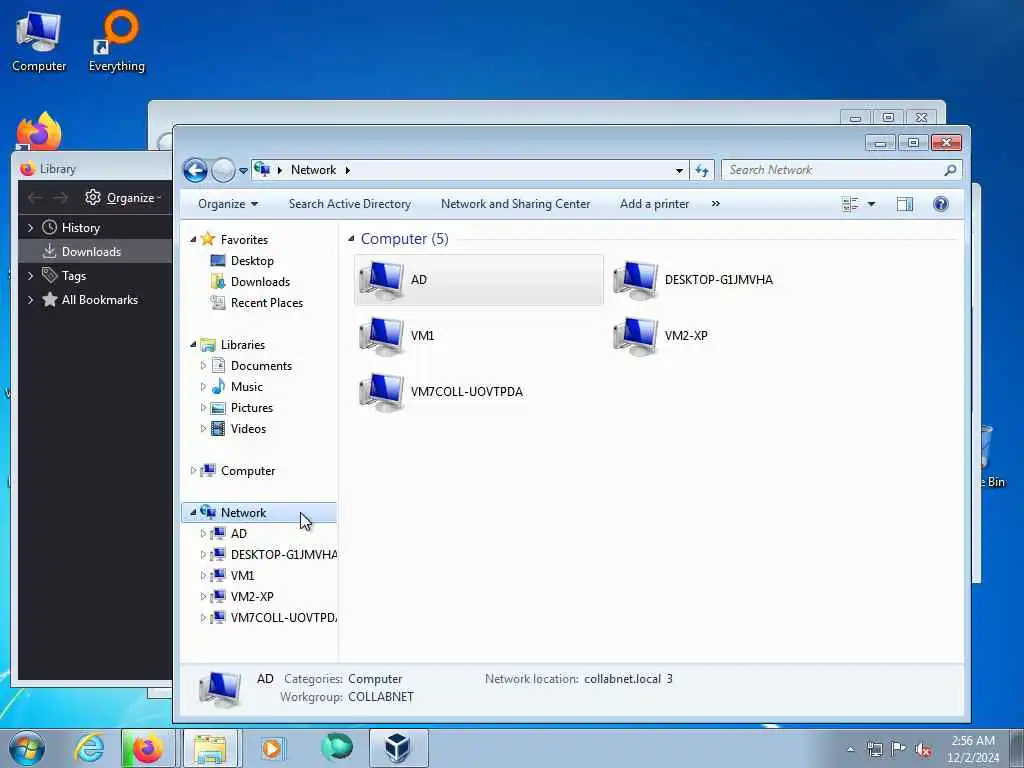Open the Computer desktop icon

(39, 41)
